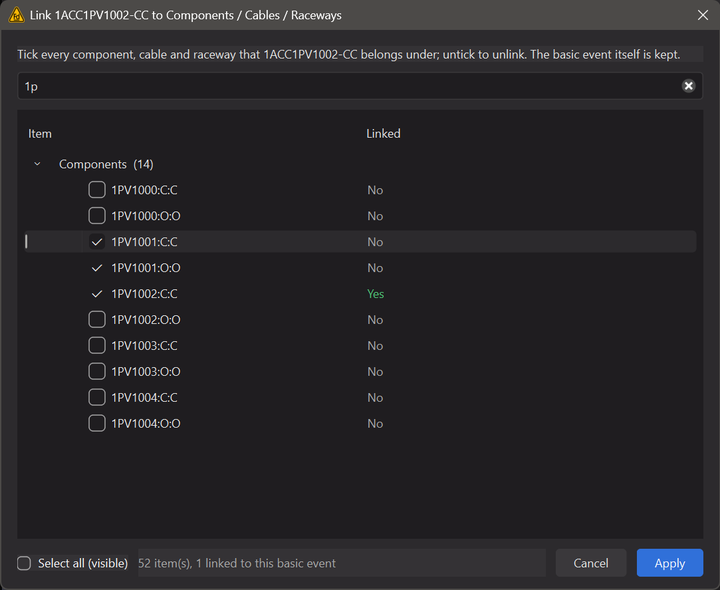The height and width of the screenshot is (590, 720).
Task: Sort by the Item column header
Action: point(40,134)
